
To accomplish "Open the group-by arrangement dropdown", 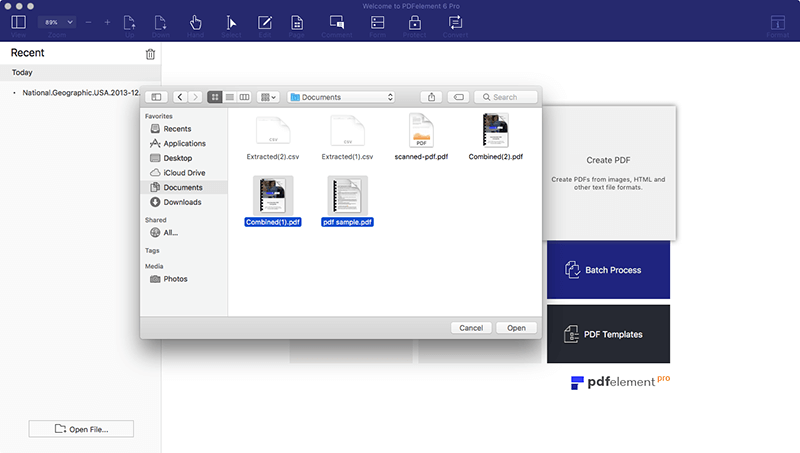I will (268, 97).
